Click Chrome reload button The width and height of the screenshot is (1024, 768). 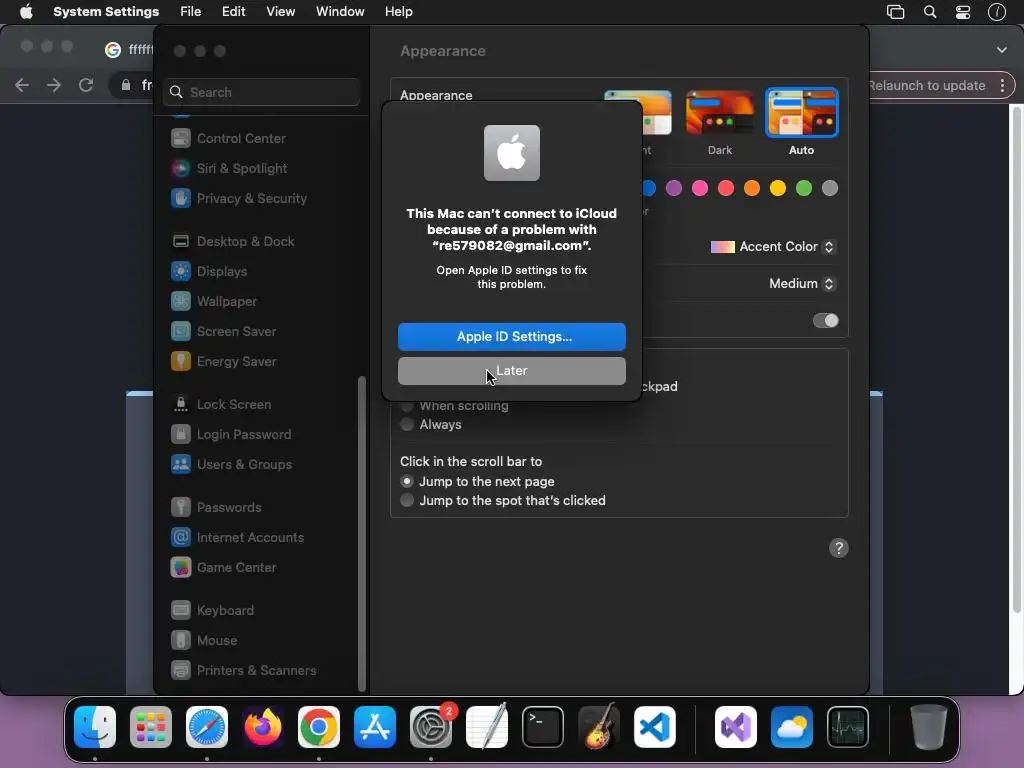86,85
